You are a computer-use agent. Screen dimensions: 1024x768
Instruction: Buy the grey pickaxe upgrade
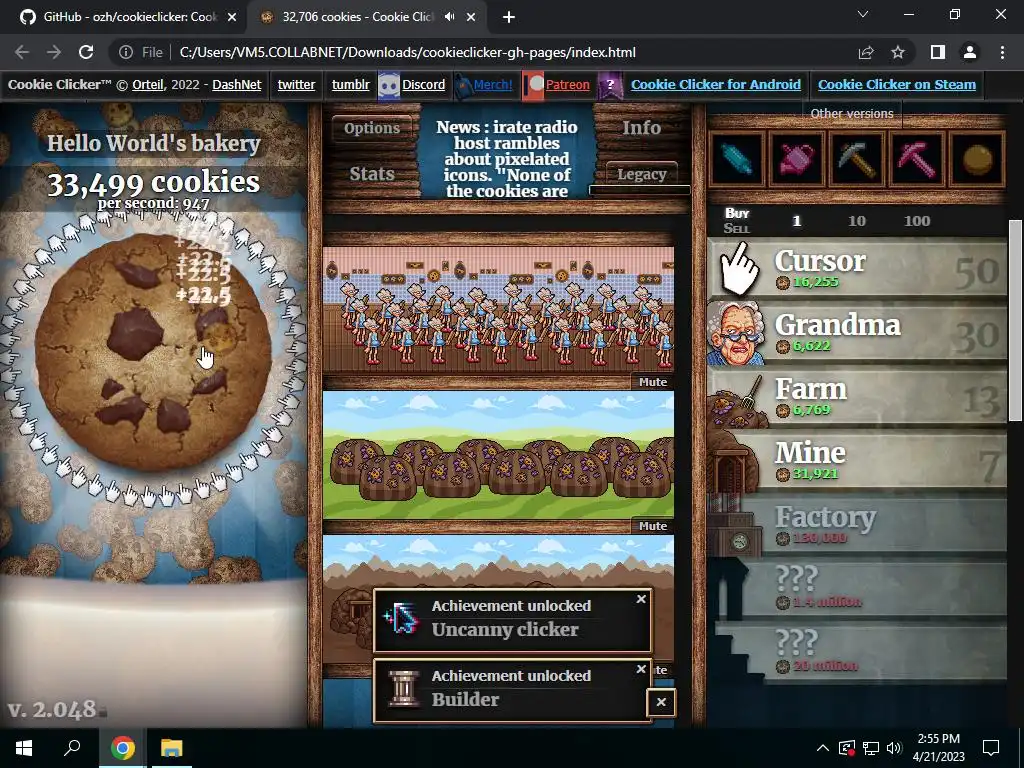click(x=857, y=159)
